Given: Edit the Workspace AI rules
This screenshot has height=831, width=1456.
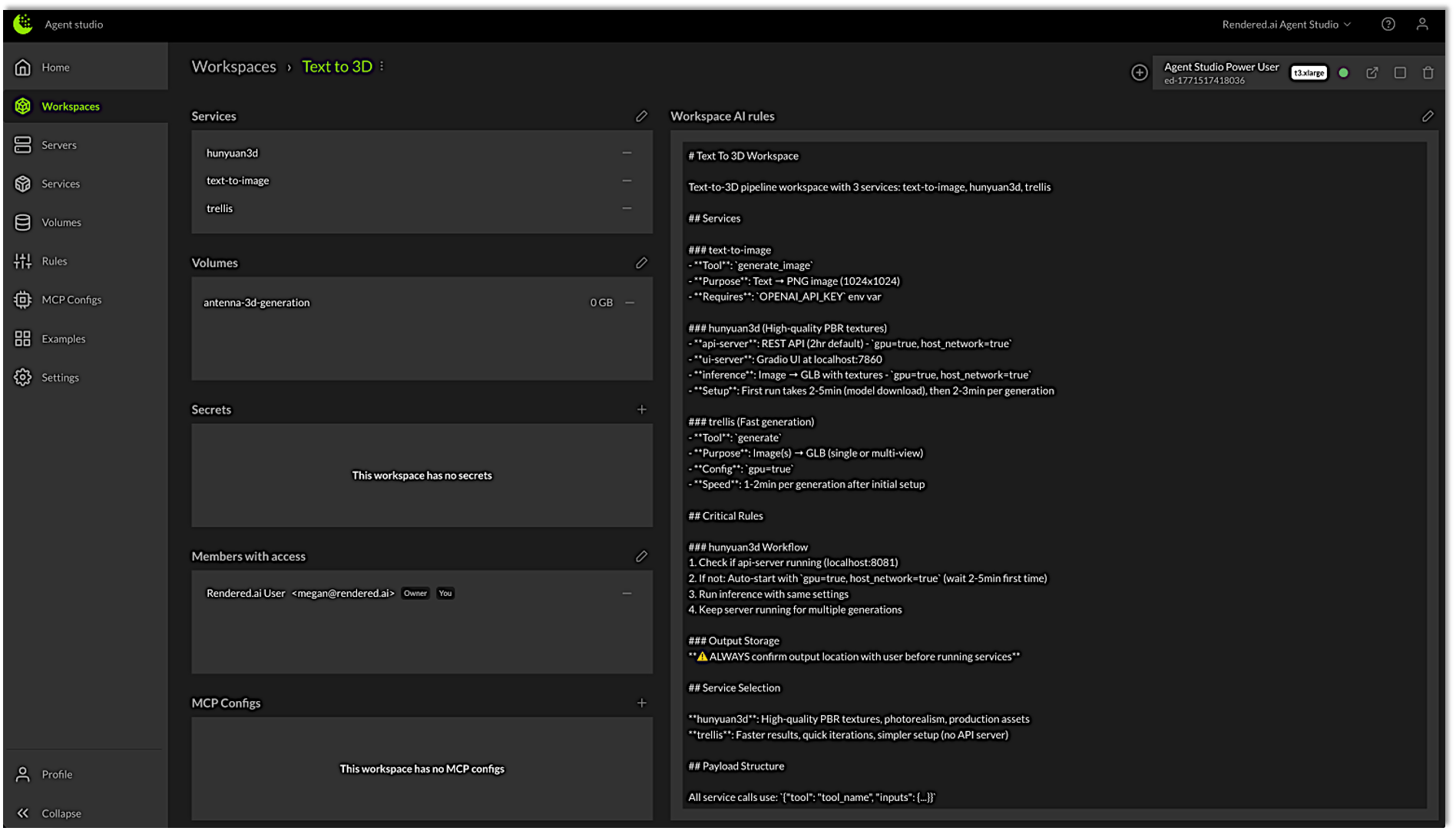Looking at the screenshot, I should tap(1428, 116).
